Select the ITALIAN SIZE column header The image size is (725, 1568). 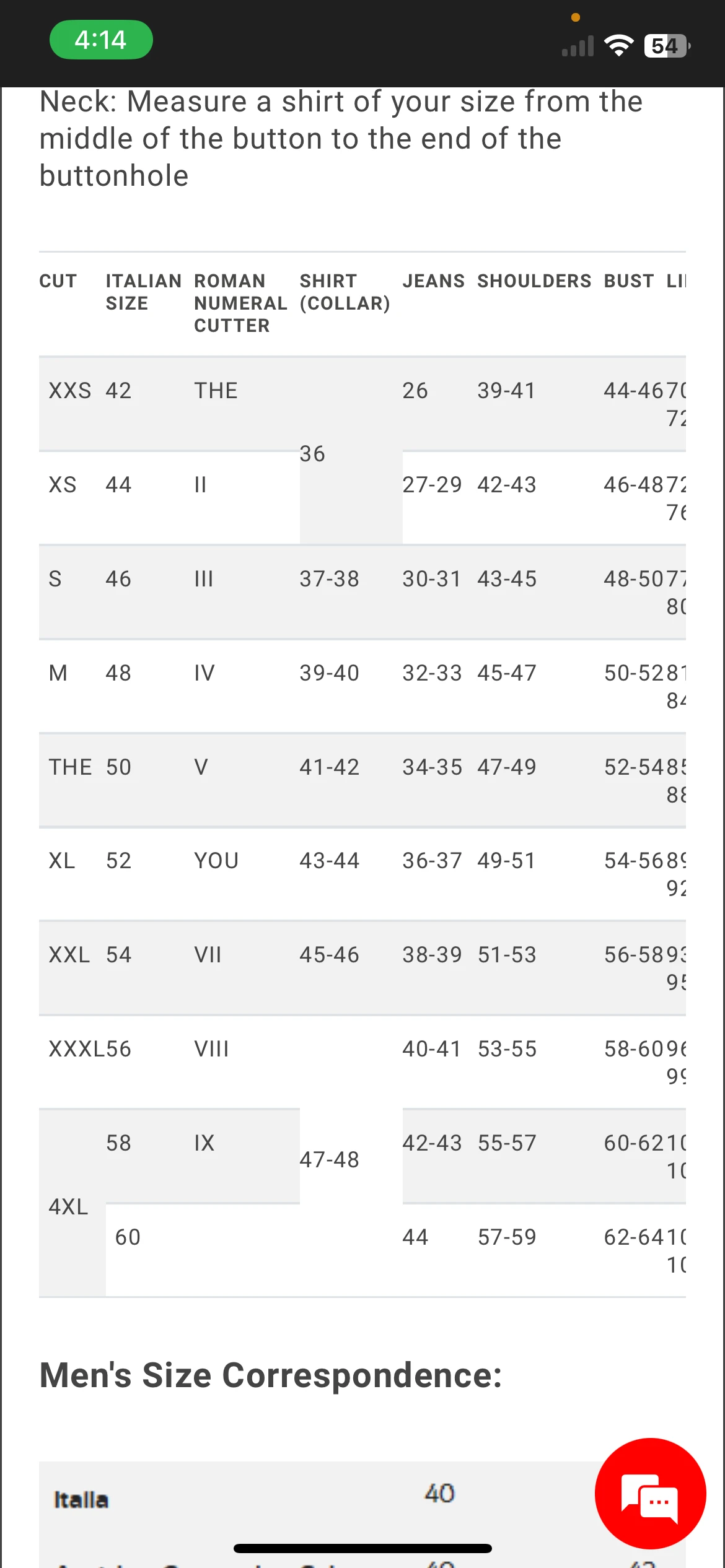pos(143,292)
